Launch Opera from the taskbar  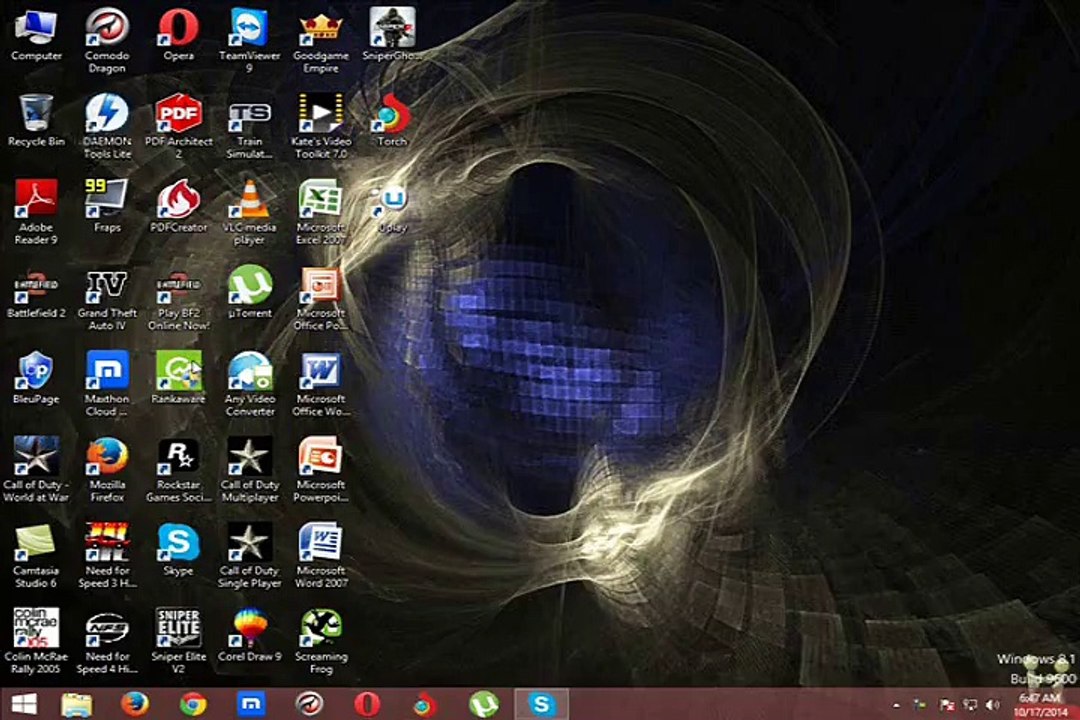coord(367,704)
